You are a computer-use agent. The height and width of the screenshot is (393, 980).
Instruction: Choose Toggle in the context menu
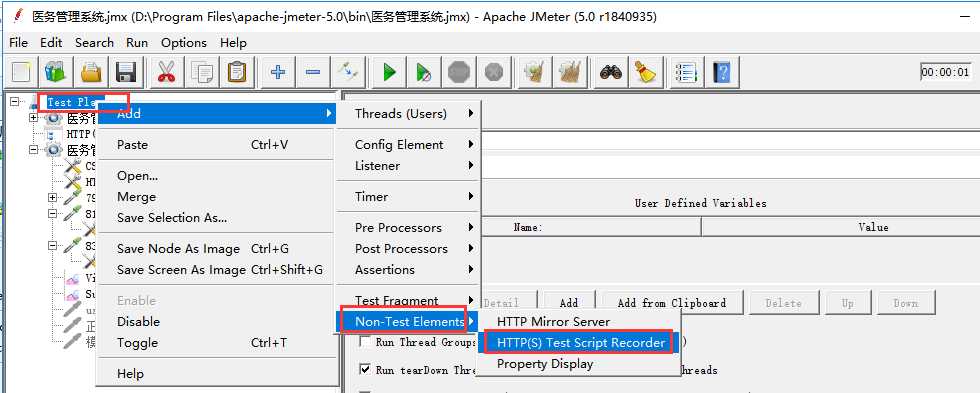pyautogui.click(x=218, y=342)
